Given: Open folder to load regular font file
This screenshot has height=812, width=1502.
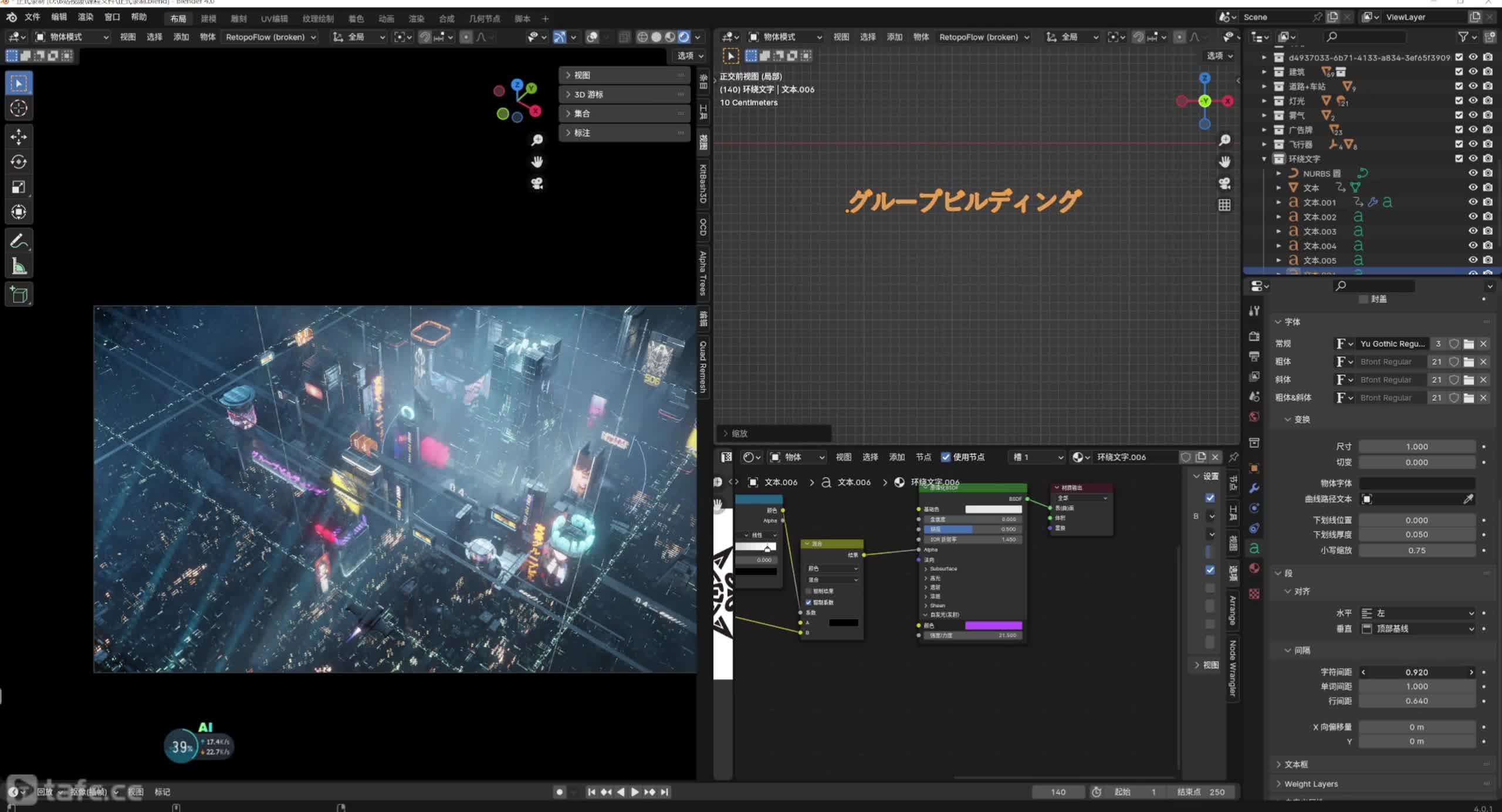Looking at the screenshot, I should (x=1469, y=344).
